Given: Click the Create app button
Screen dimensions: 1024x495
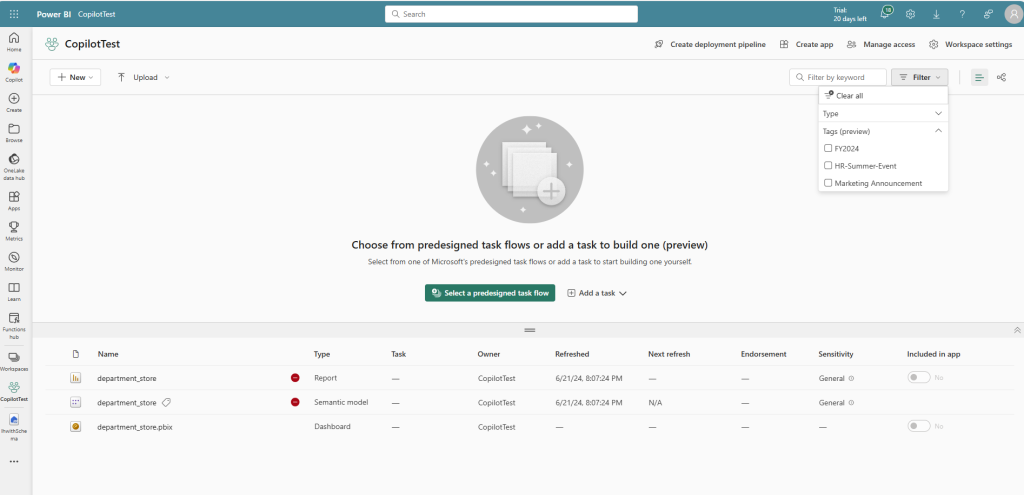Looking at the screenshot, I should (806, 44).
